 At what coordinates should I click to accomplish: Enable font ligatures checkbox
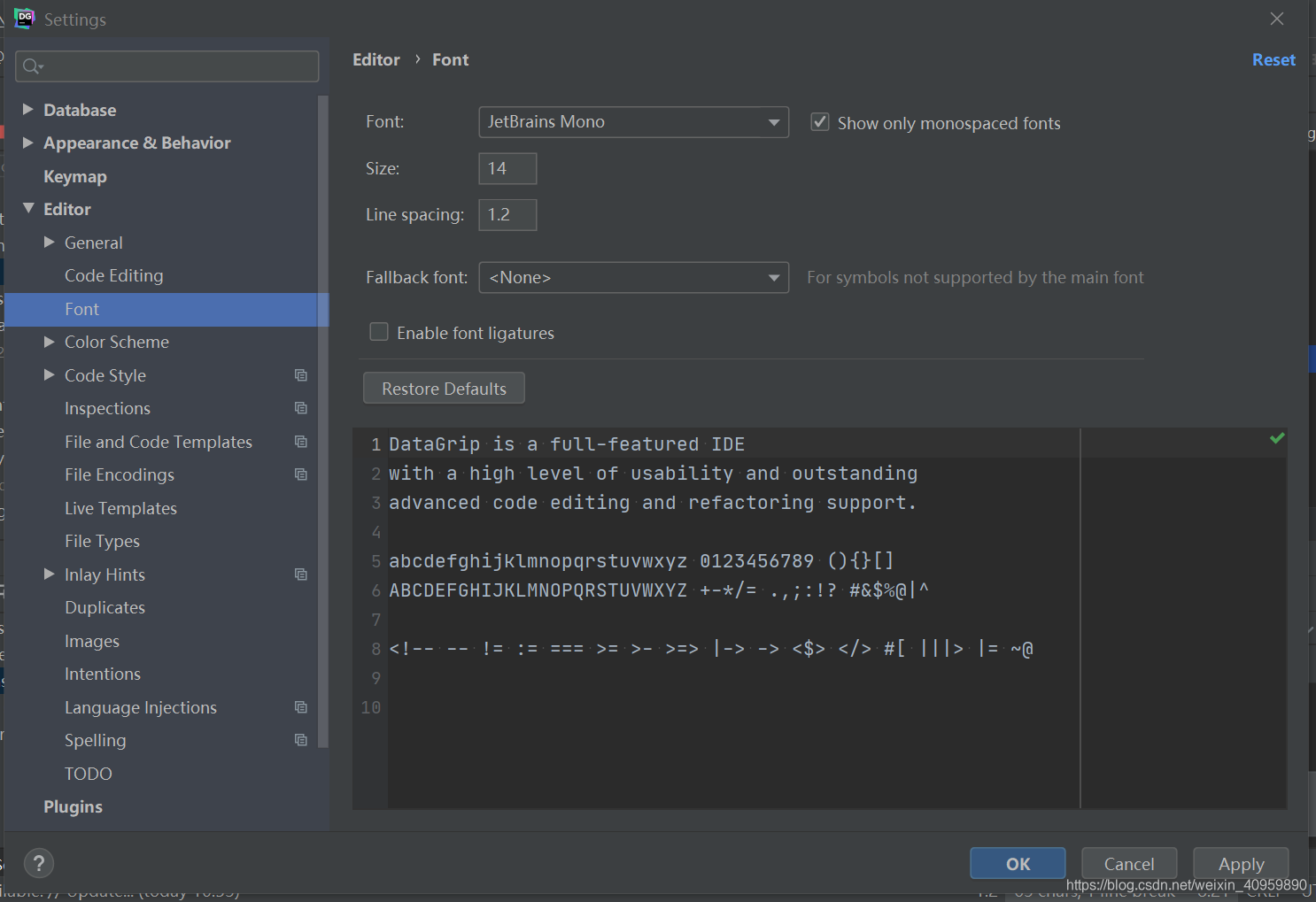click(379, 332)
